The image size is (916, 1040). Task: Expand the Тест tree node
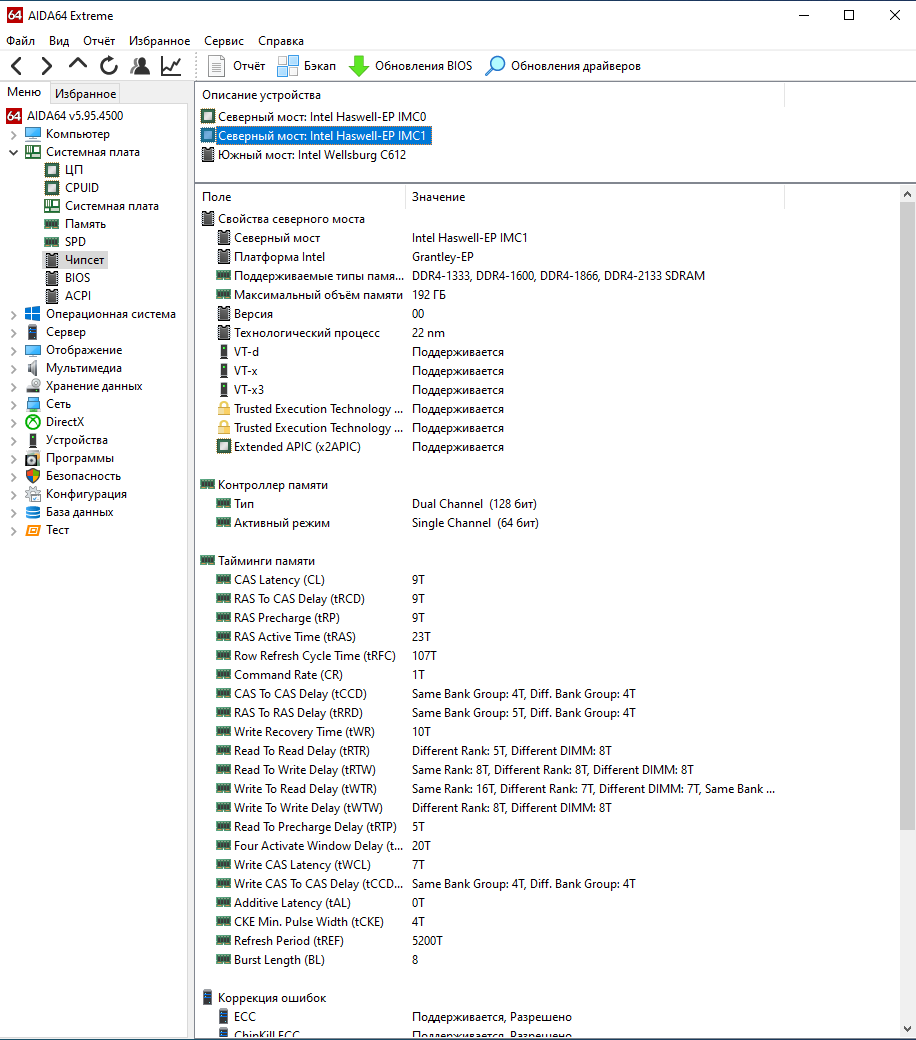13,531
